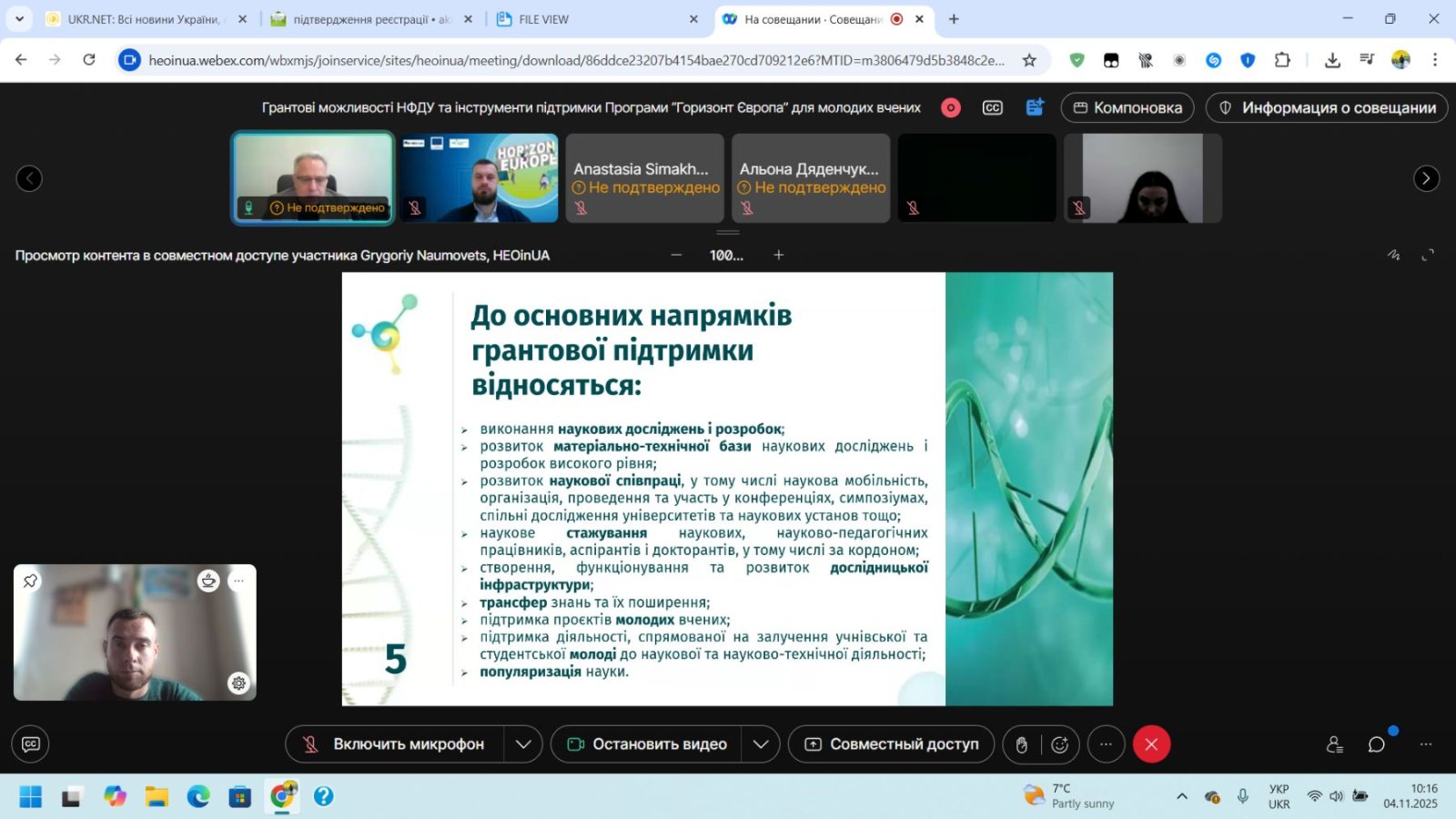Click the red recording indicator icon
1456x819 pixels.
click(951, 107)
